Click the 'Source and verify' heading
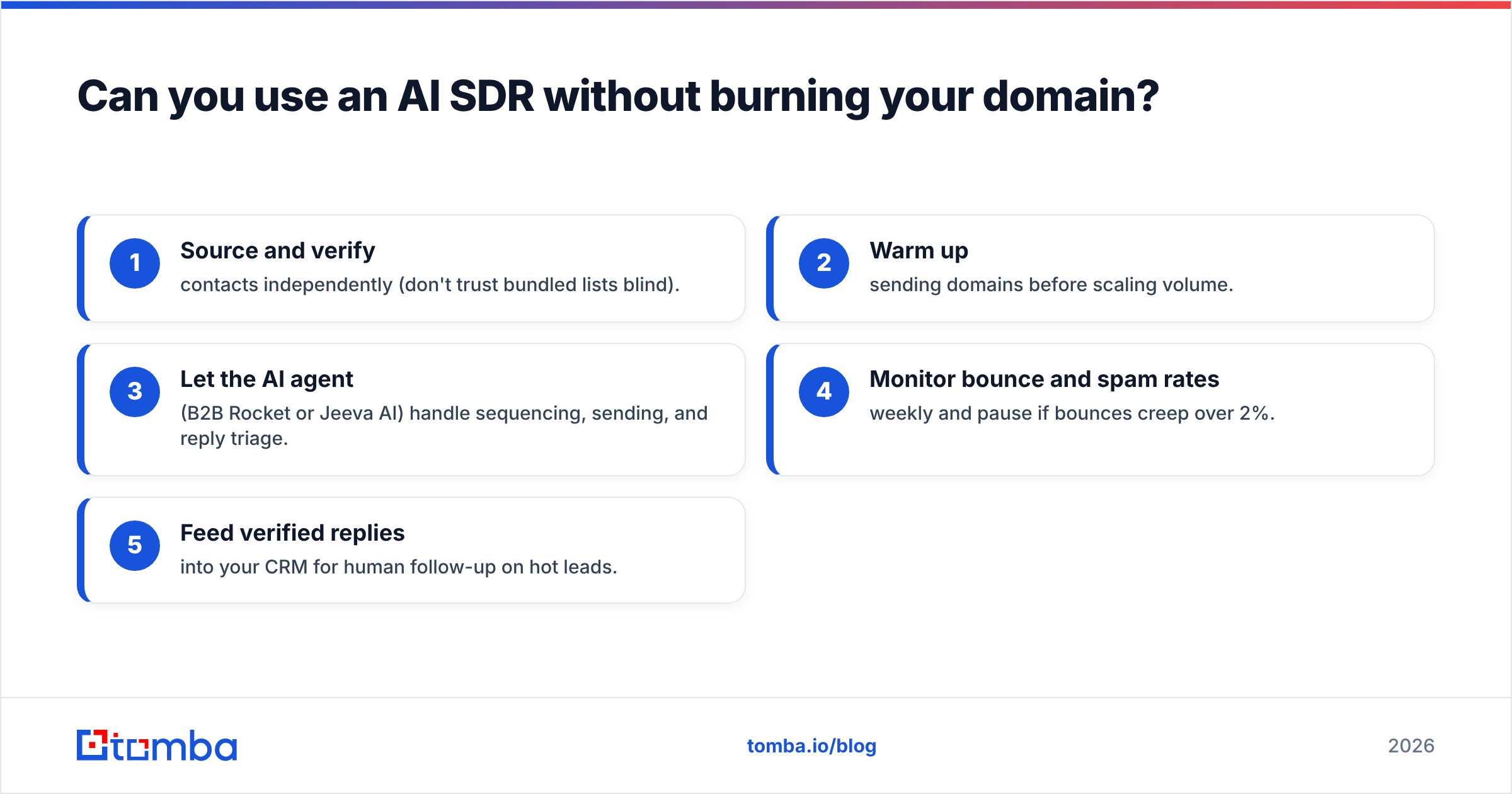 point(277,251)
